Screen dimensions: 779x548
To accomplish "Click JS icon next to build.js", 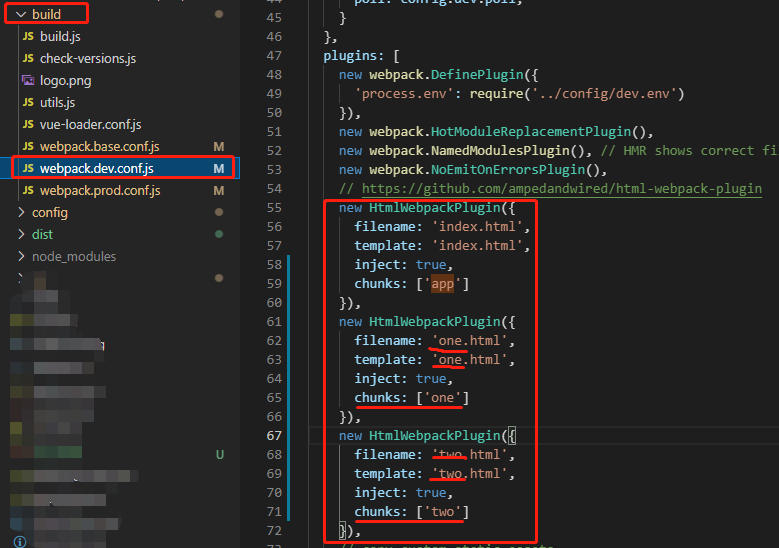I will point(28,36).
